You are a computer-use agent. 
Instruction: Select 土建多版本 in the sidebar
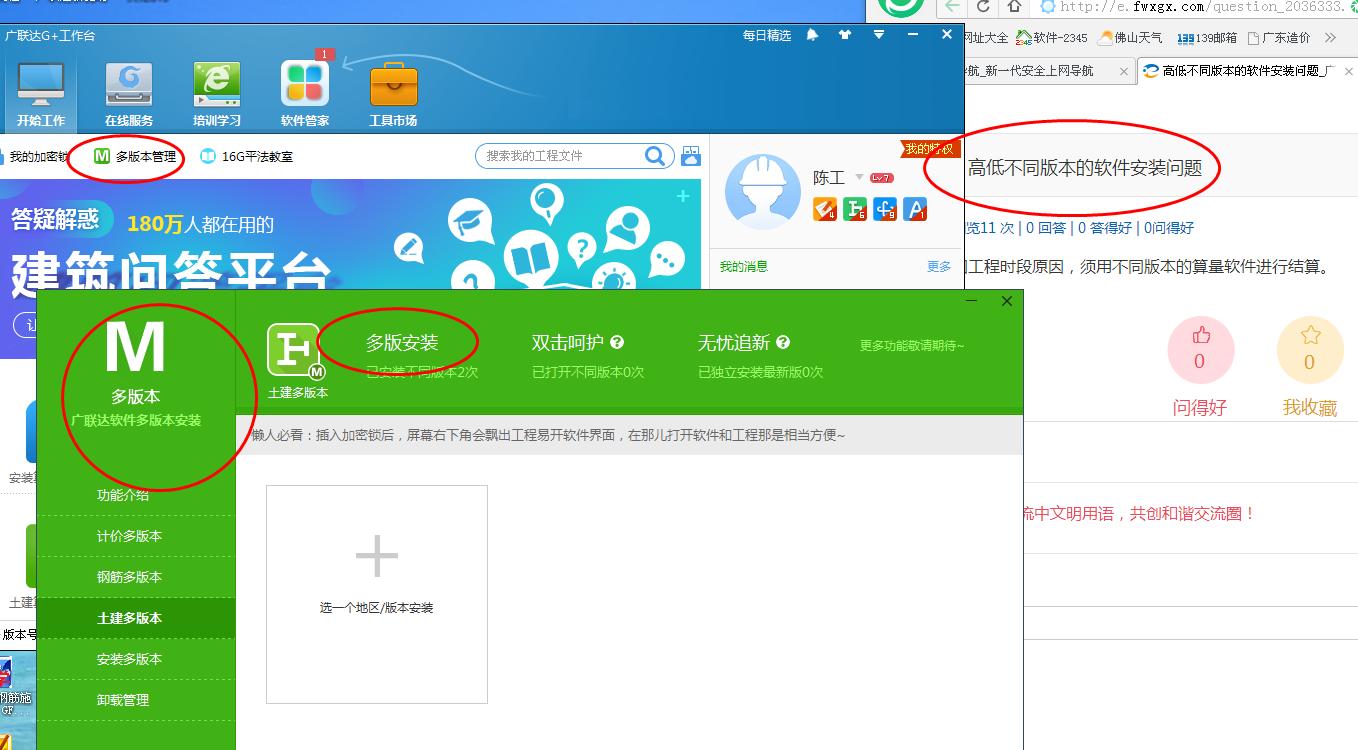(x=135, y=618)
